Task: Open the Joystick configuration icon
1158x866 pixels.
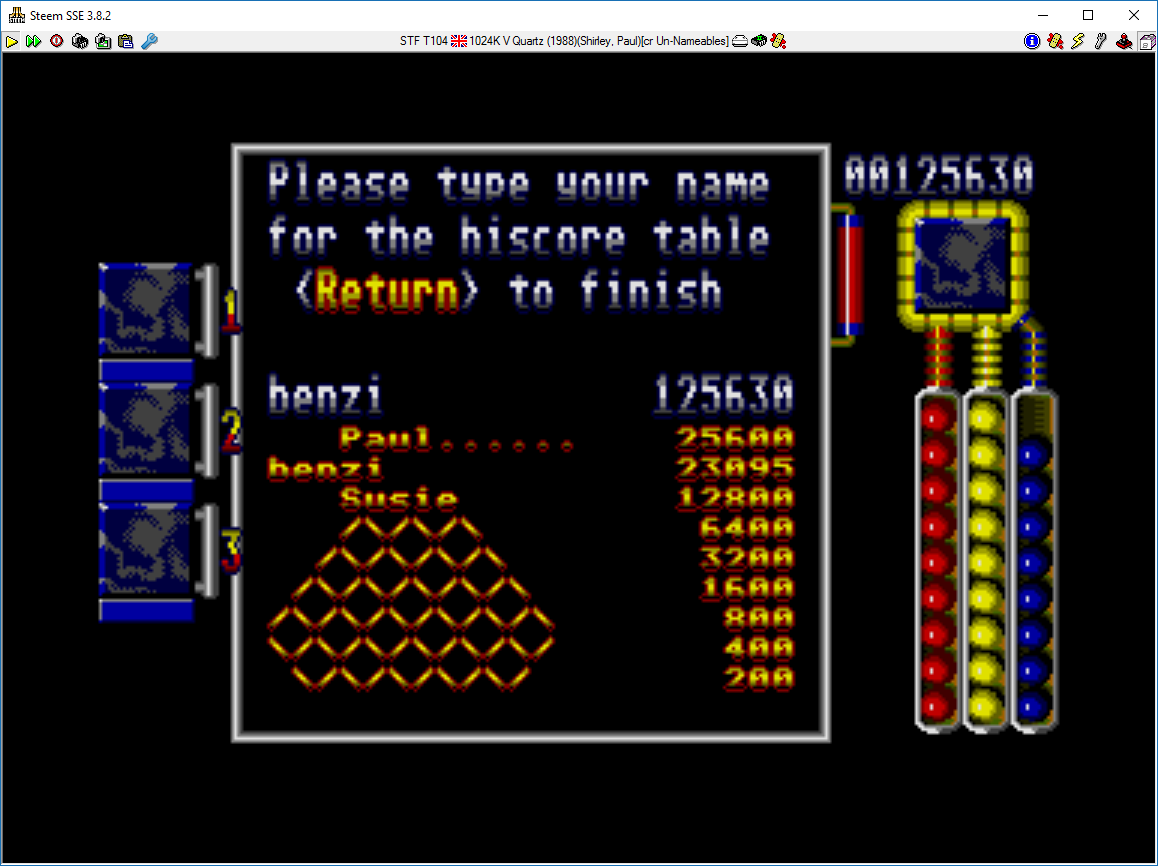Action: [x=1124, y=41]
